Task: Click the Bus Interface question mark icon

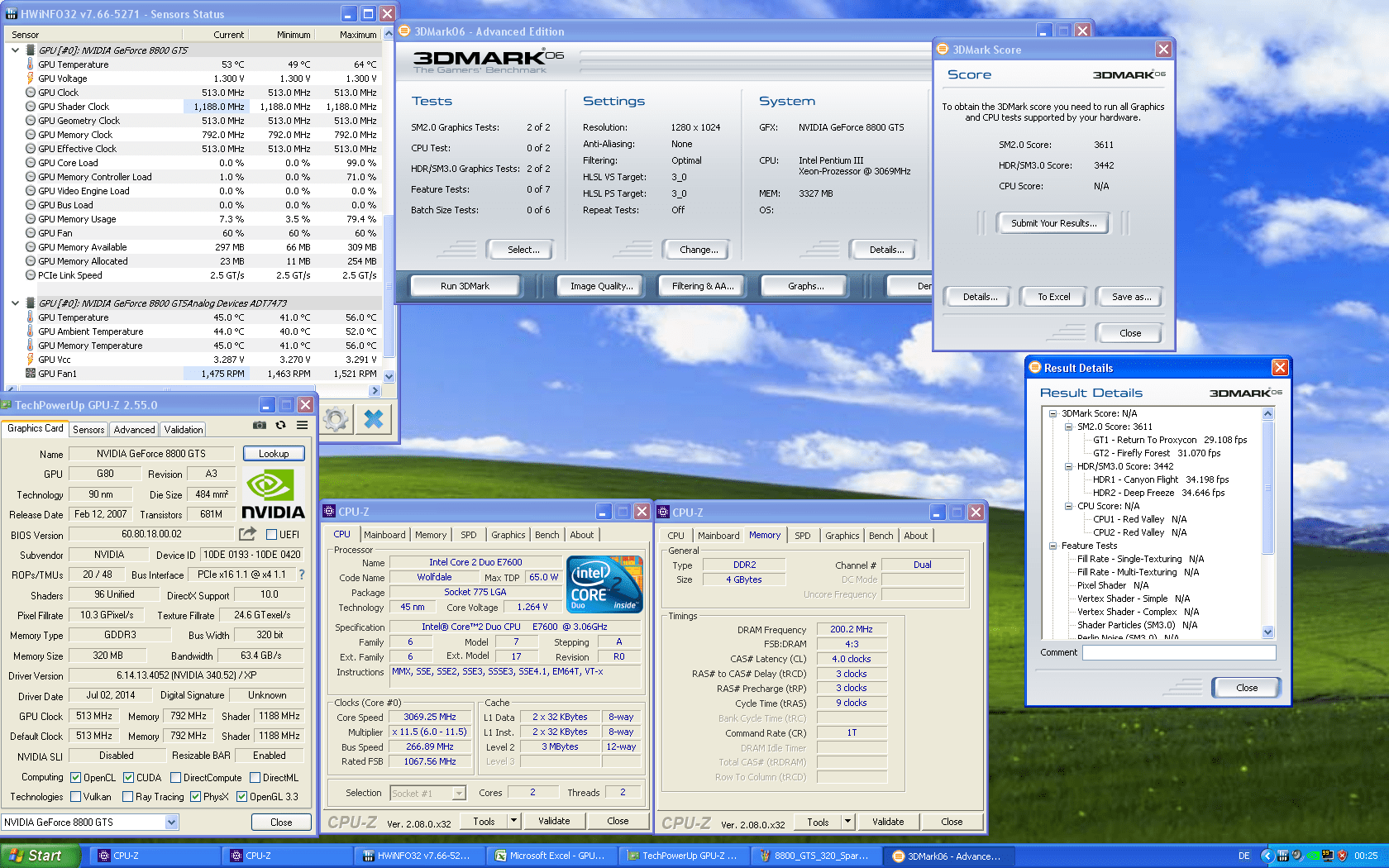Action: point(302,575)
